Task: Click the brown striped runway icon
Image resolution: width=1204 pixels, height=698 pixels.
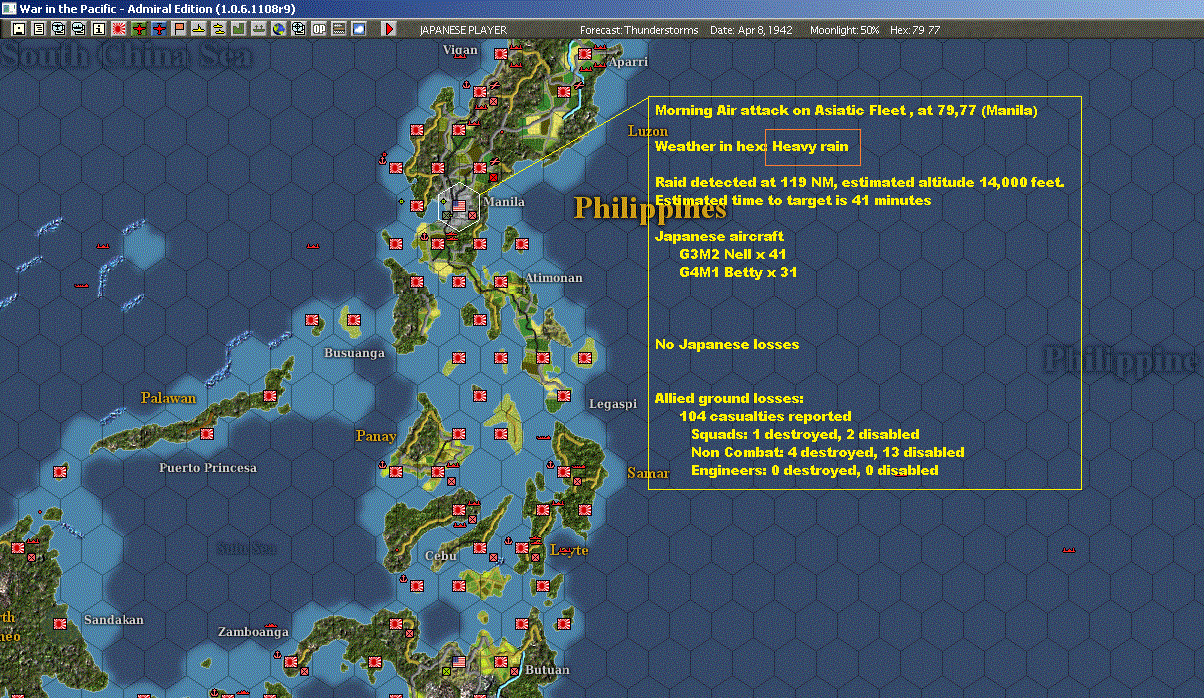Action: click(338, 29)
